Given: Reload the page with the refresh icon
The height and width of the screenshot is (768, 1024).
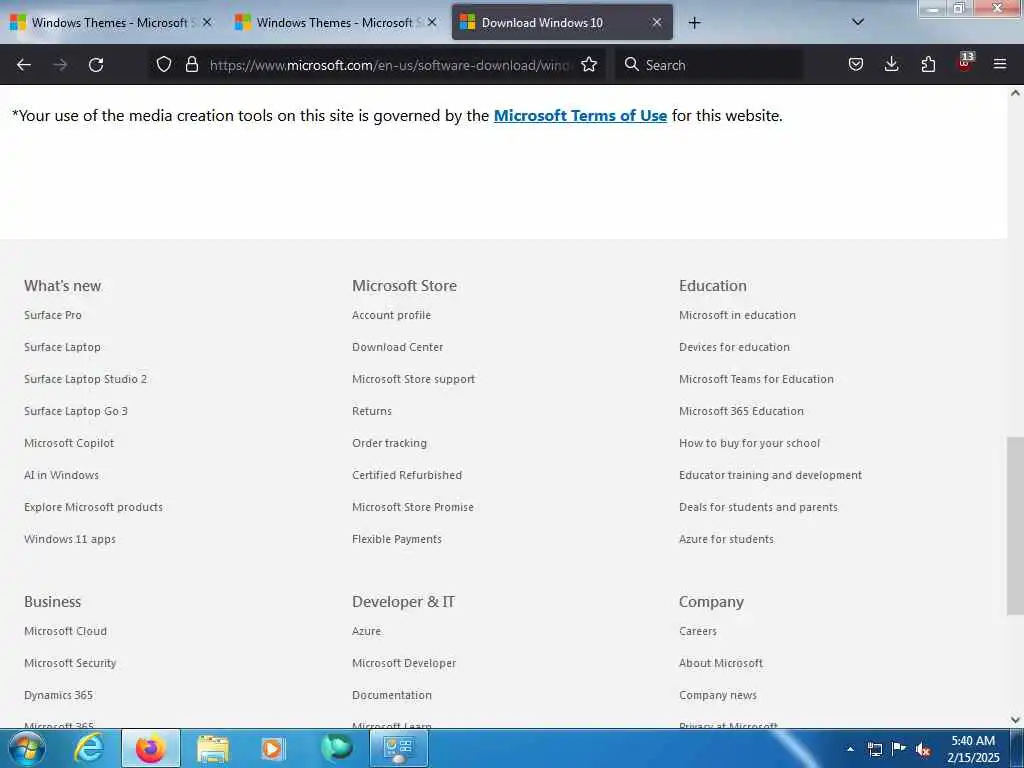Looking at the screenshot, I should point(96,65).
